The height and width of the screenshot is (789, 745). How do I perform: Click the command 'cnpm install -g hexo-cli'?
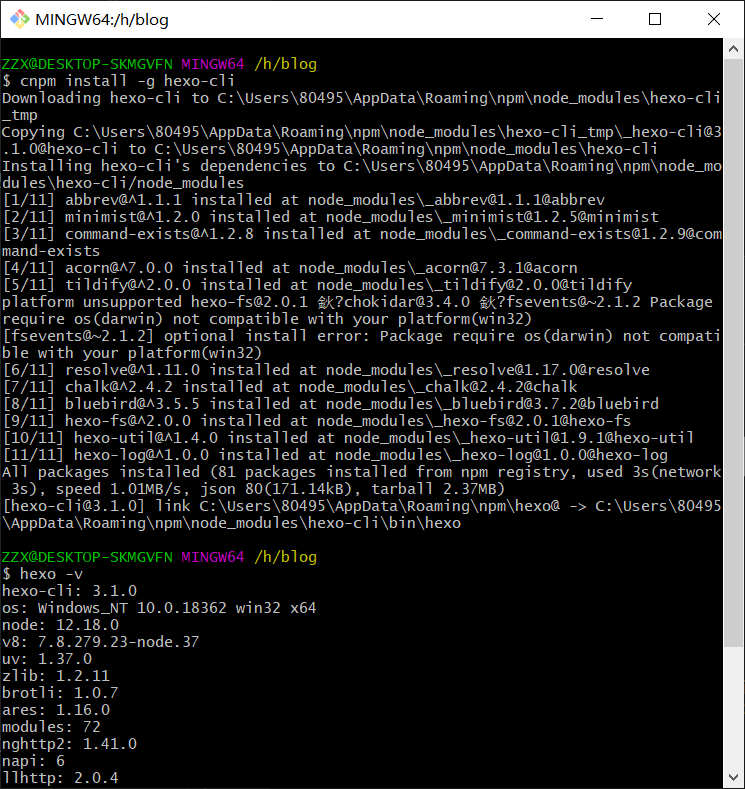[x=127, y=81]
